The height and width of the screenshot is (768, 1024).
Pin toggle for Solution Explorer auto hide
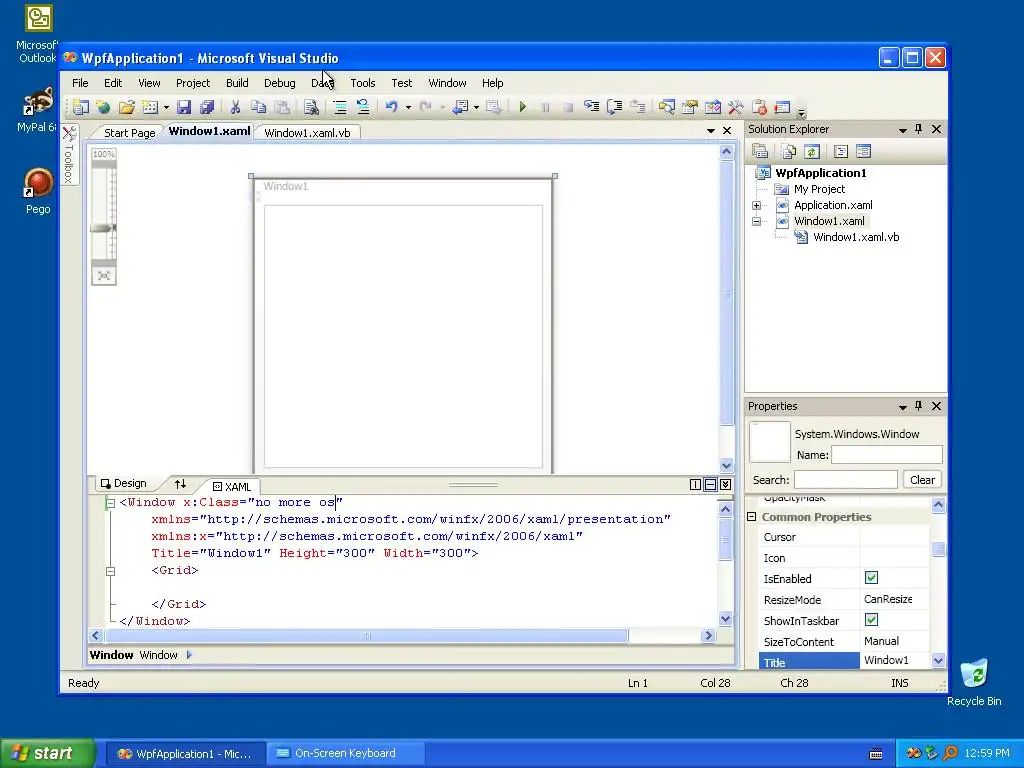click(918, 129)
